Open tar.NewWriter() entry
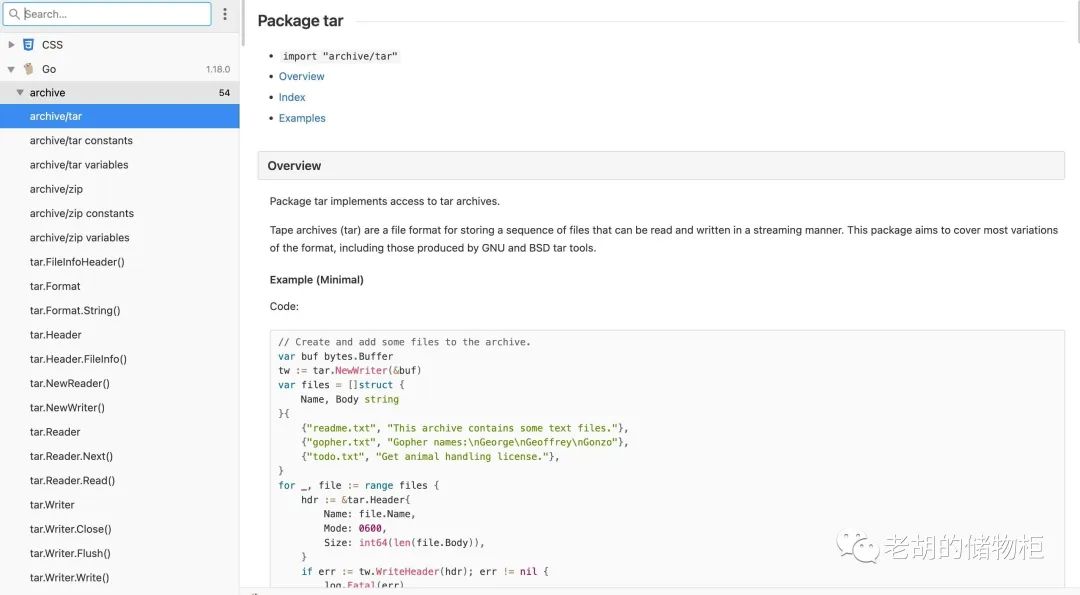This screenshot has height=595, width=1080. click(x=120, y=408)
